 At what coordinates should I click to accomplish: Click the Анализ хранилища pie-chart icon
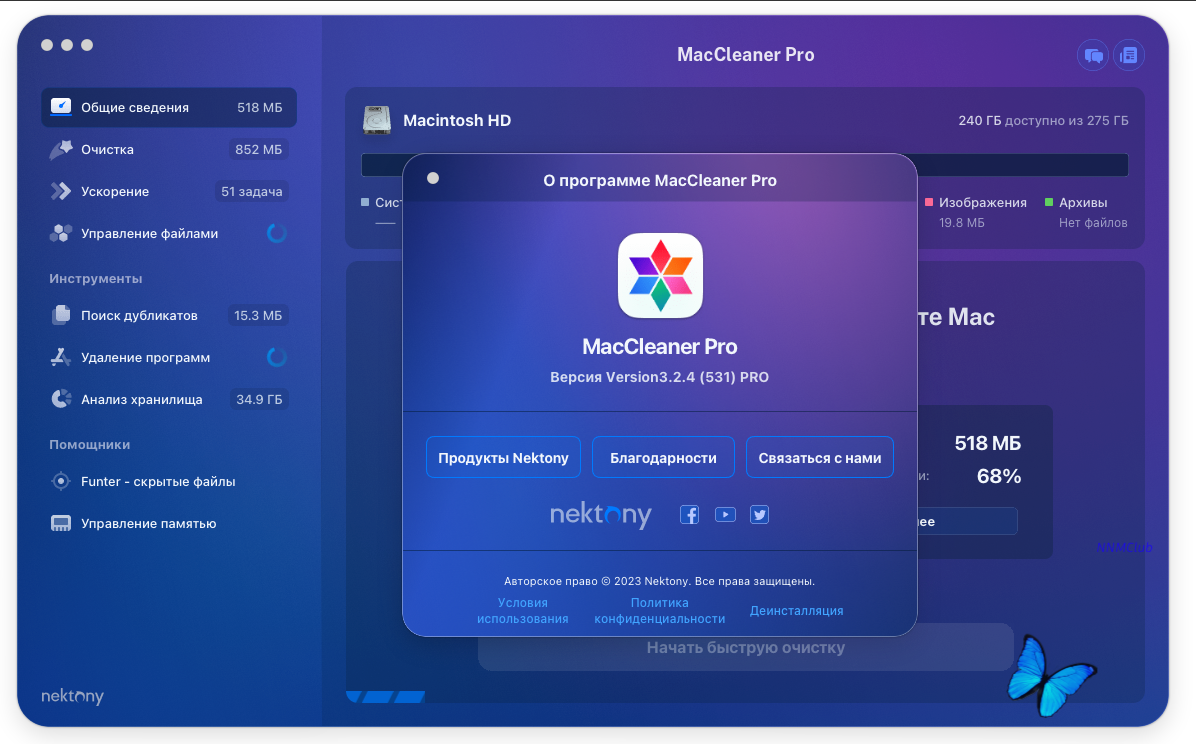[x=61, y=399]
